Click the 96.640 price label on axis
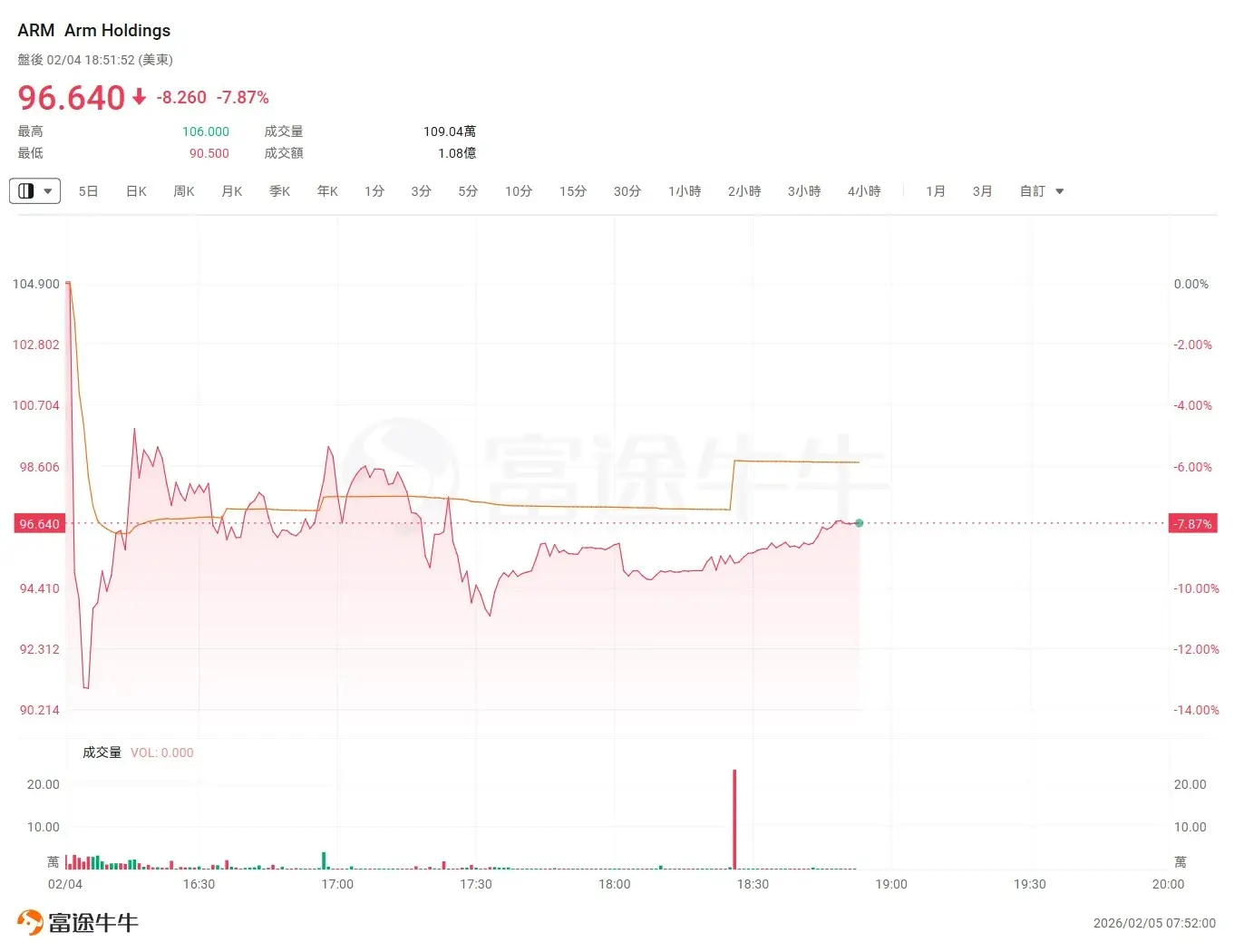Screen dimensions: 1234x952 40,524
